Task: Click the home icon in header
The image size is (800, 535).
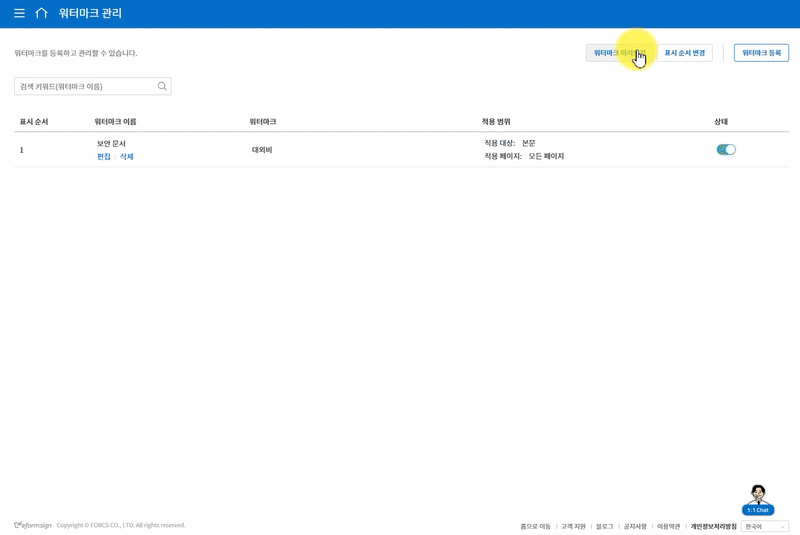Action: [x=41, y=13]
